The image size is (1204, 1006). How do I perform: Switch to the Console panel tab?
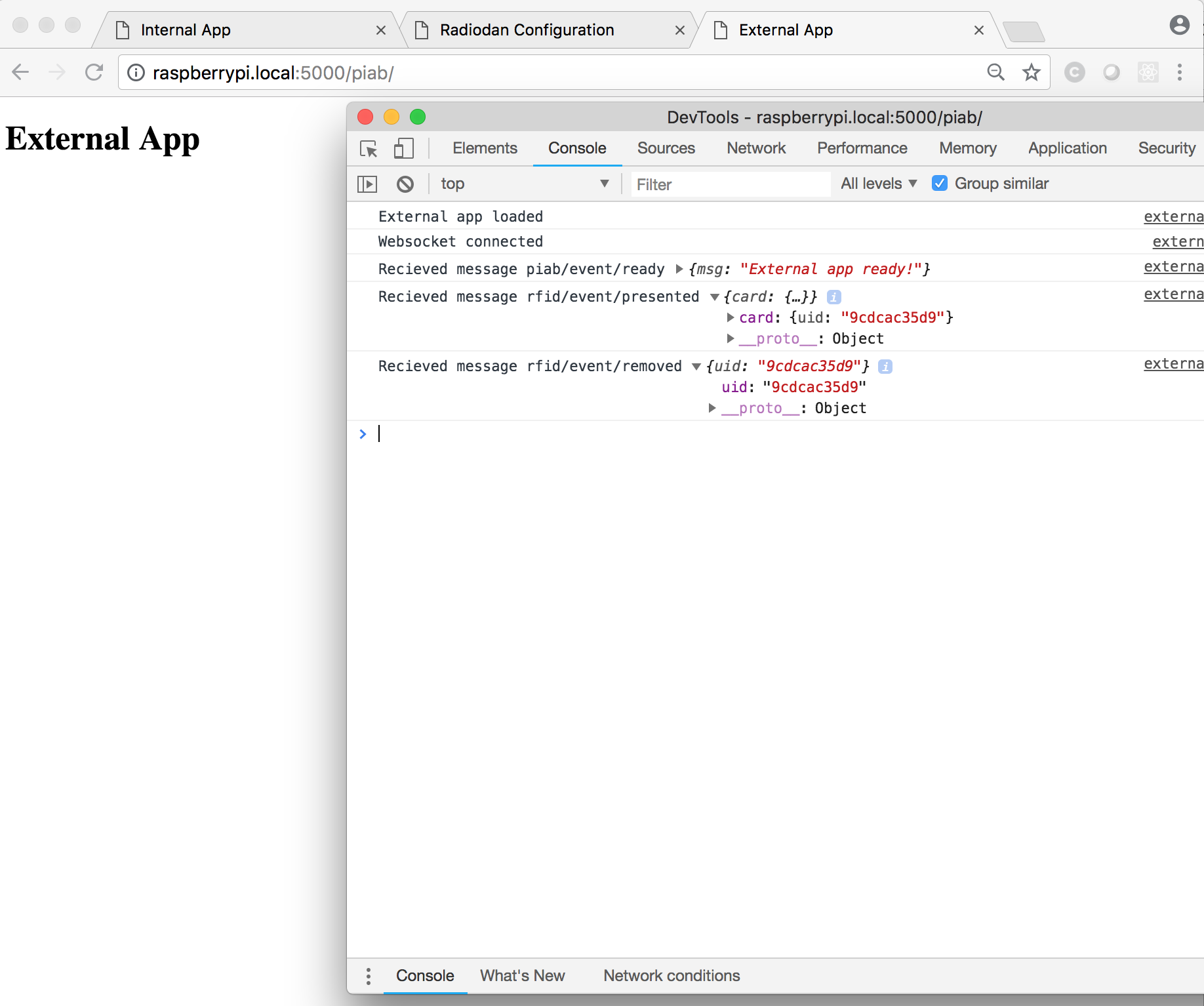(577, 148)
